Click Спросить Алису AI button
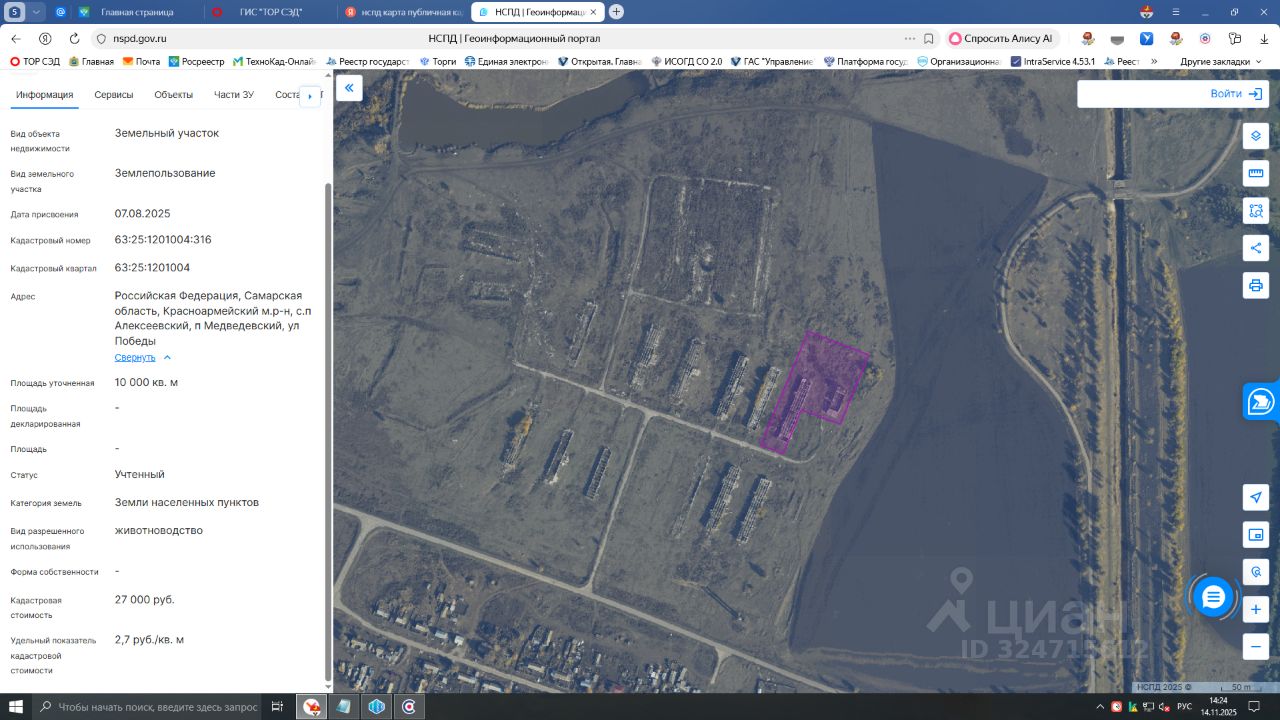 point(1001,39)
